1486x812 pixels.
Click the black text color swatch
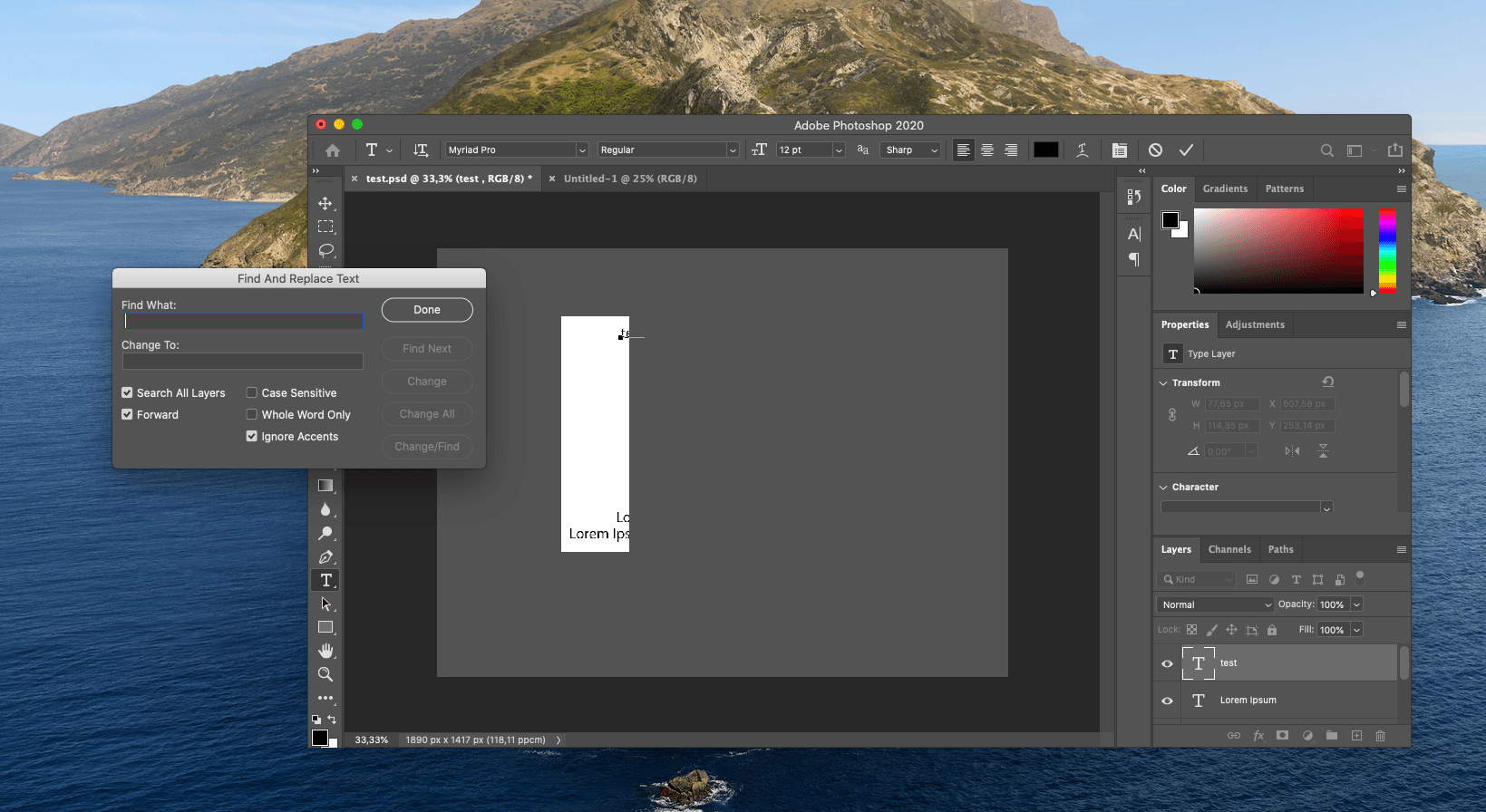point(1045,150)
